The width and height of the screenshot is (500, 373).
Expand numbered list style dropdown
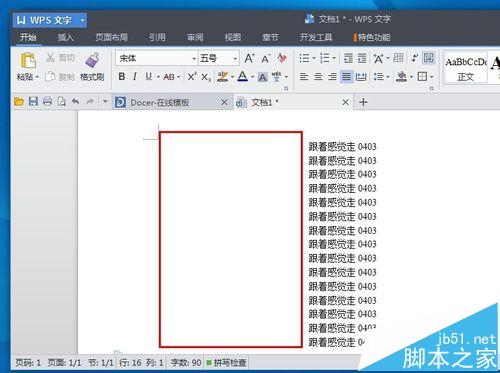click(334, 59)
